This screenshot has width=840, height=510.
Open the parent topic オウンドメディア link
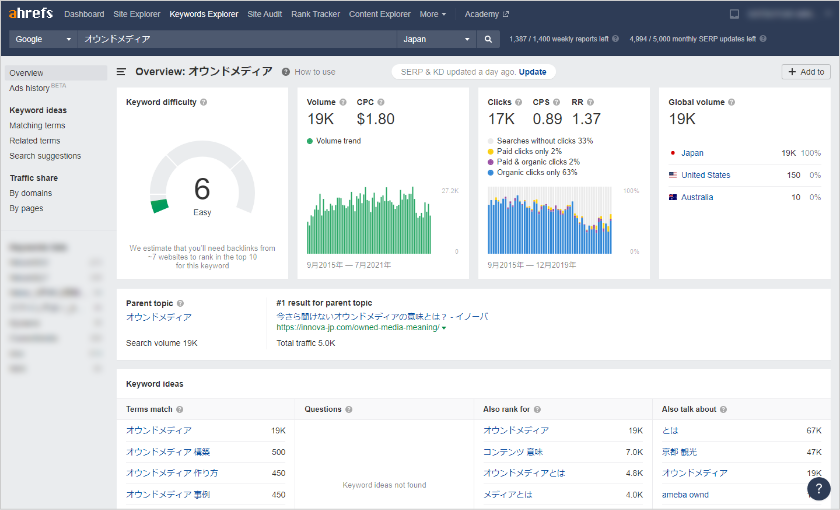pyautogui.click(x=159, y=317)
